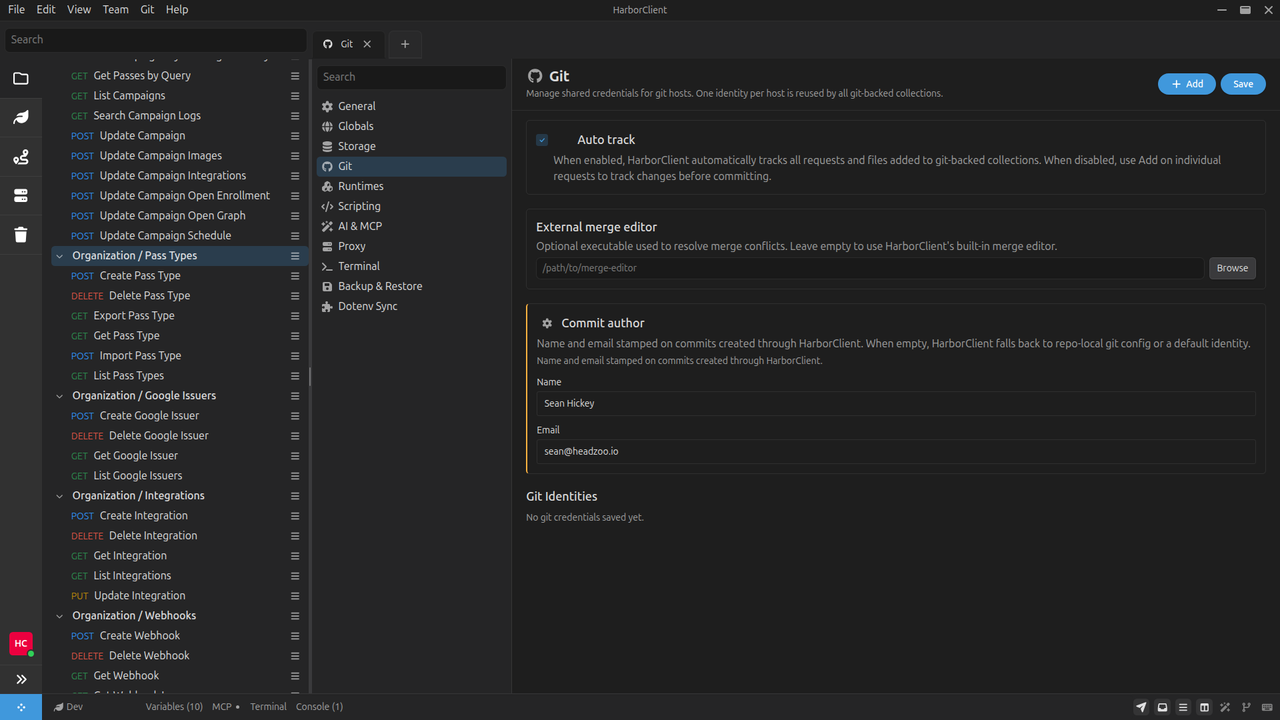Open the Team menu
The image size is (1280, 720).
115,9
